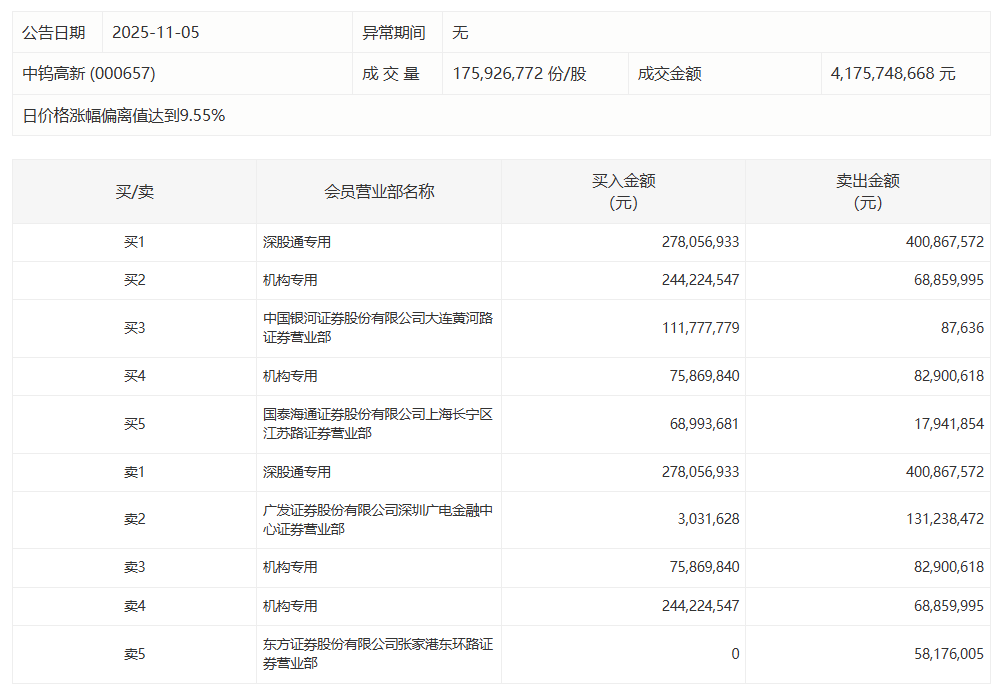
Task: Open 中国银河证券大连黄河路证券营业部 entry
Action: (378, 328)
